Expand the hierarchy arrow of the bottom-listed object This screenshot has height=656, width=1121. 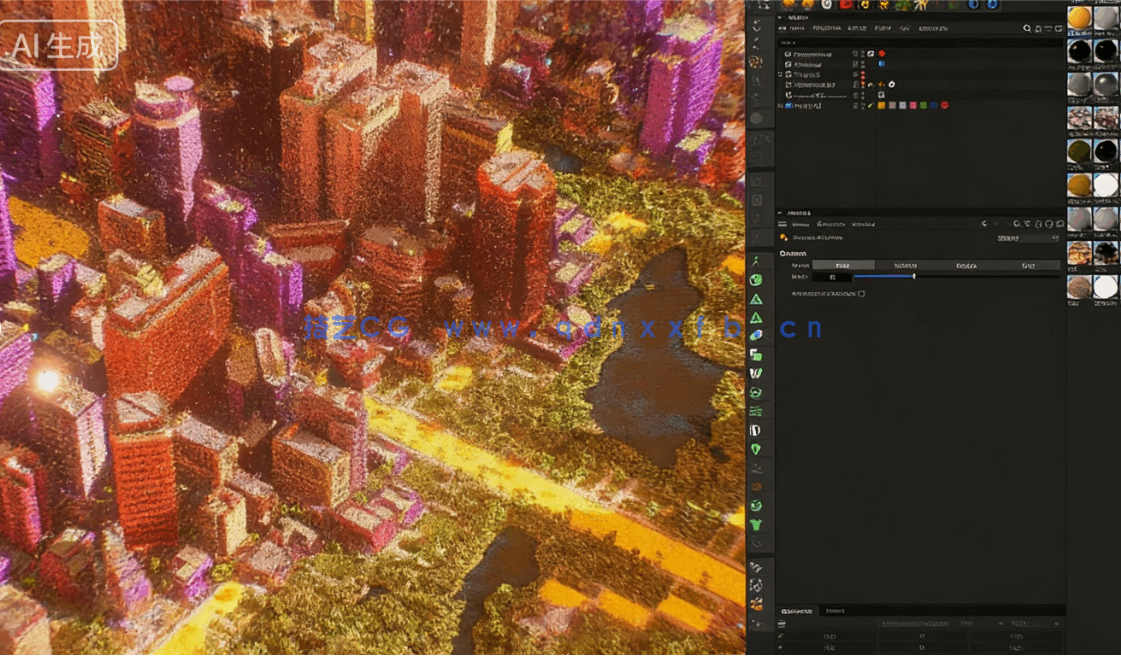pyautogui.click(x=779, y=105)
